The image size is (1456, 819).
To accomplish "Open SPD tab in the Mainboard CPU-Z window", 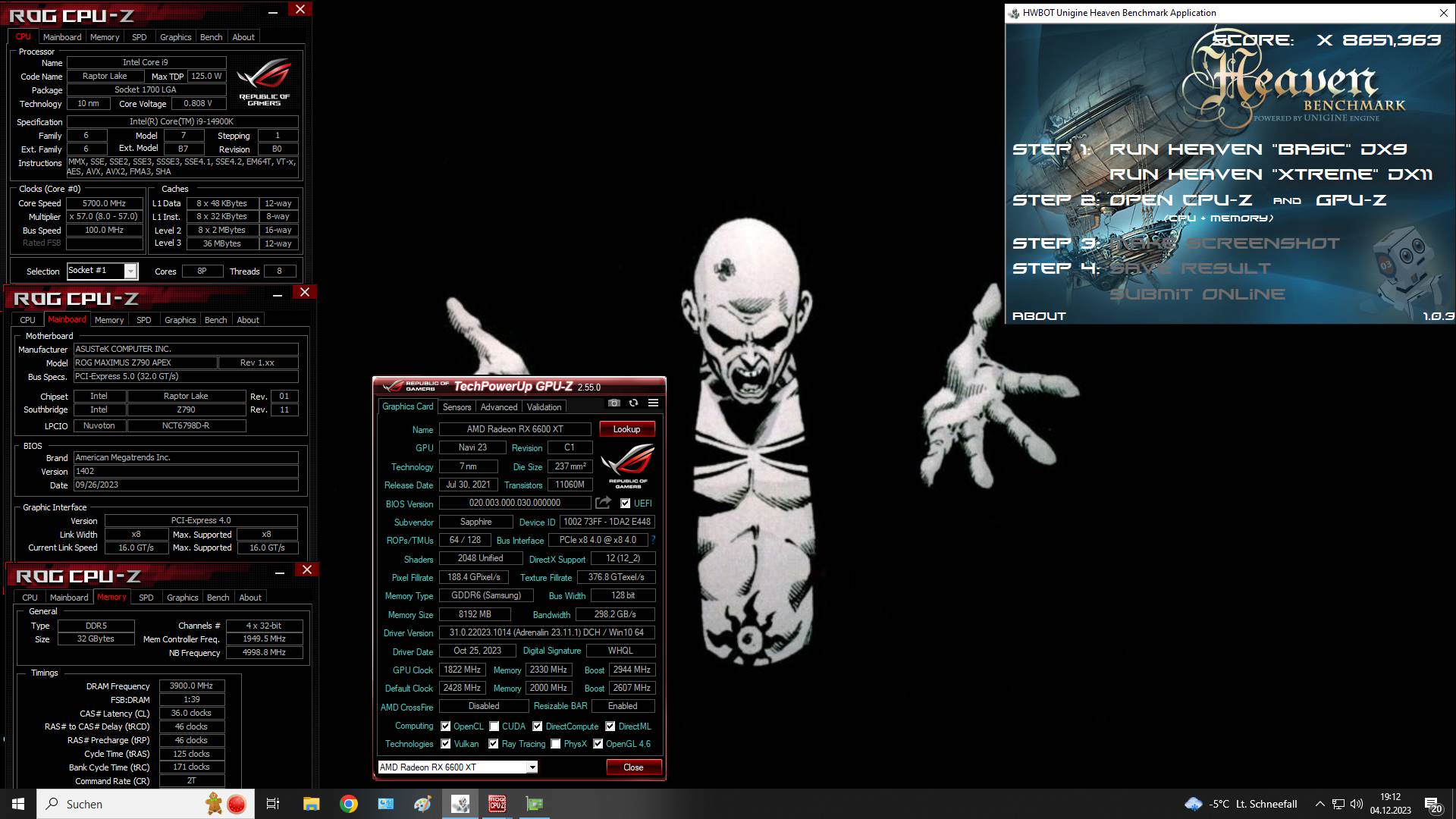I will (143, 320).
